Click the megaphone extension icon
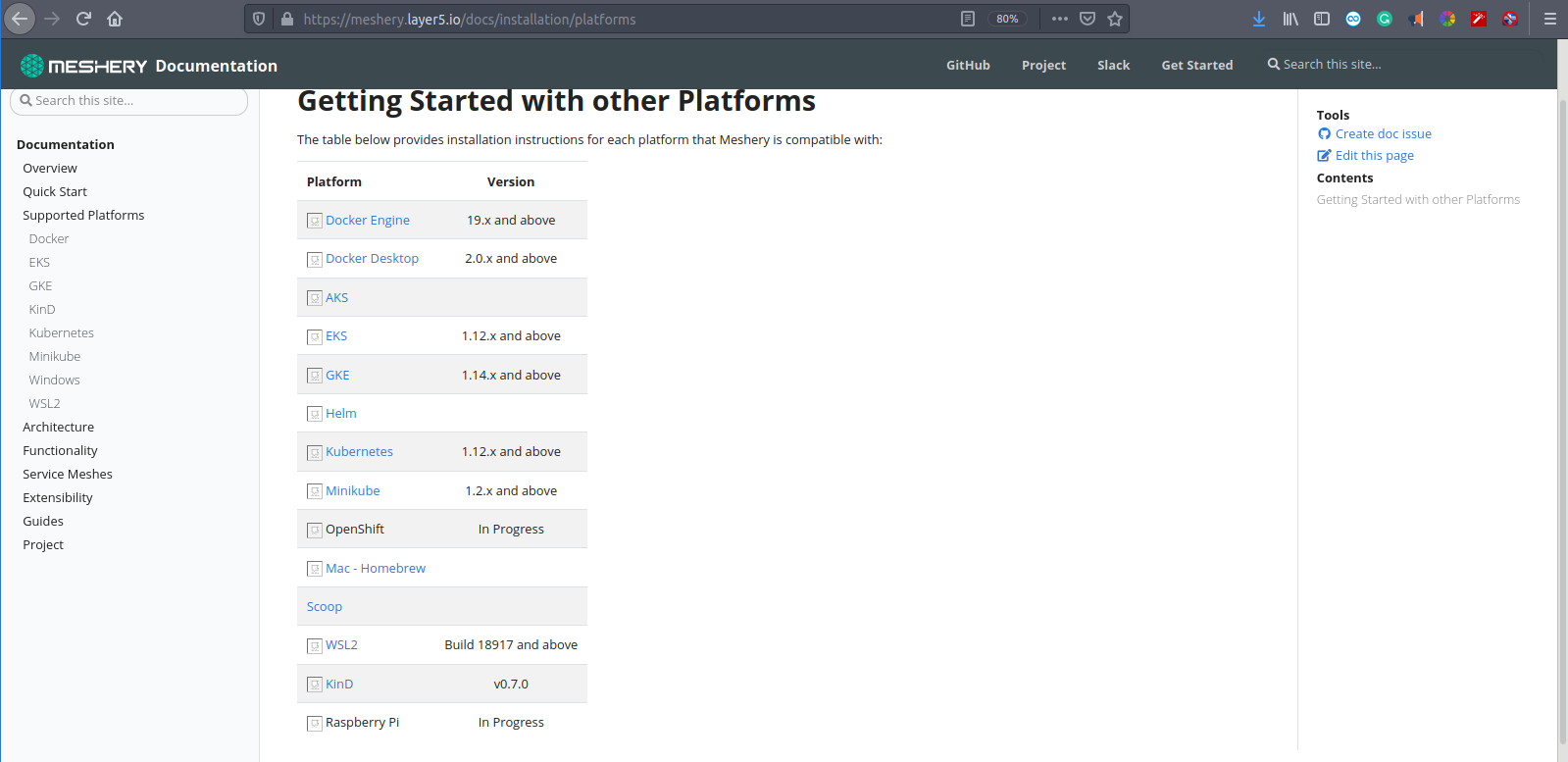The width and height of the screenshot is (1568, 762). point(1416,19)
